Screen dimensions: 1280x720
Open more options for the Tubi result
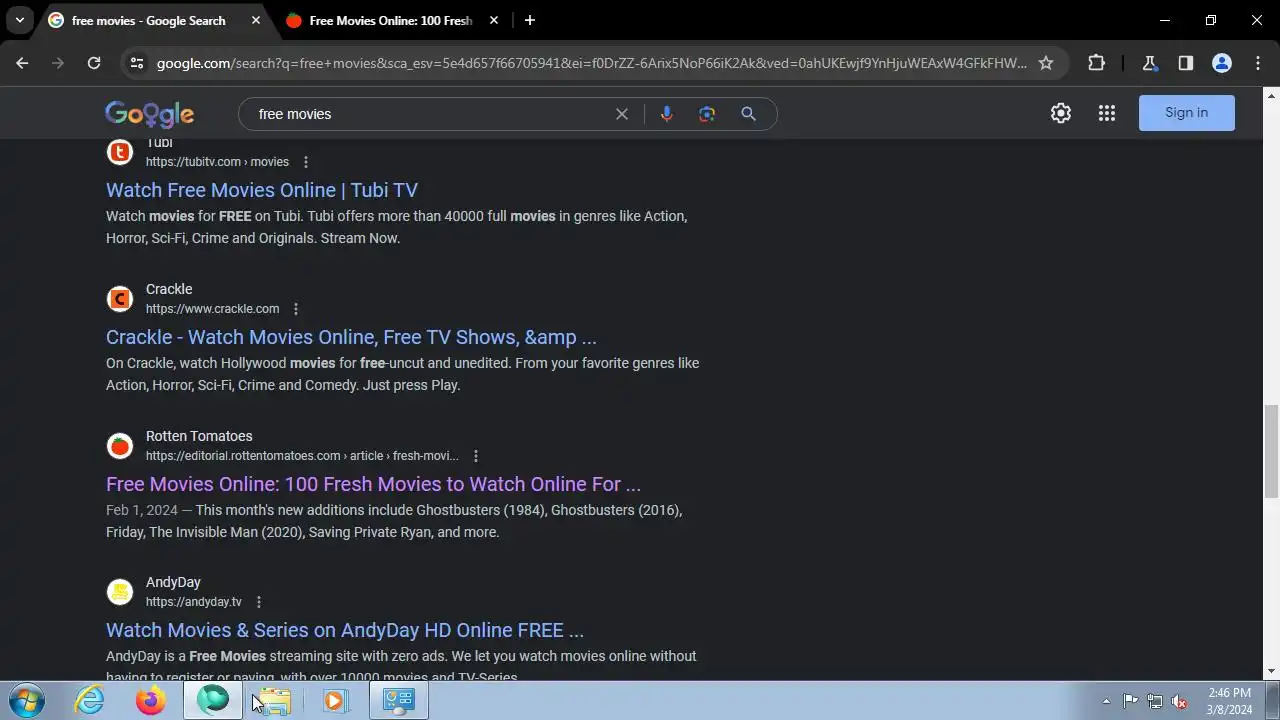click(x=306, y=162)
